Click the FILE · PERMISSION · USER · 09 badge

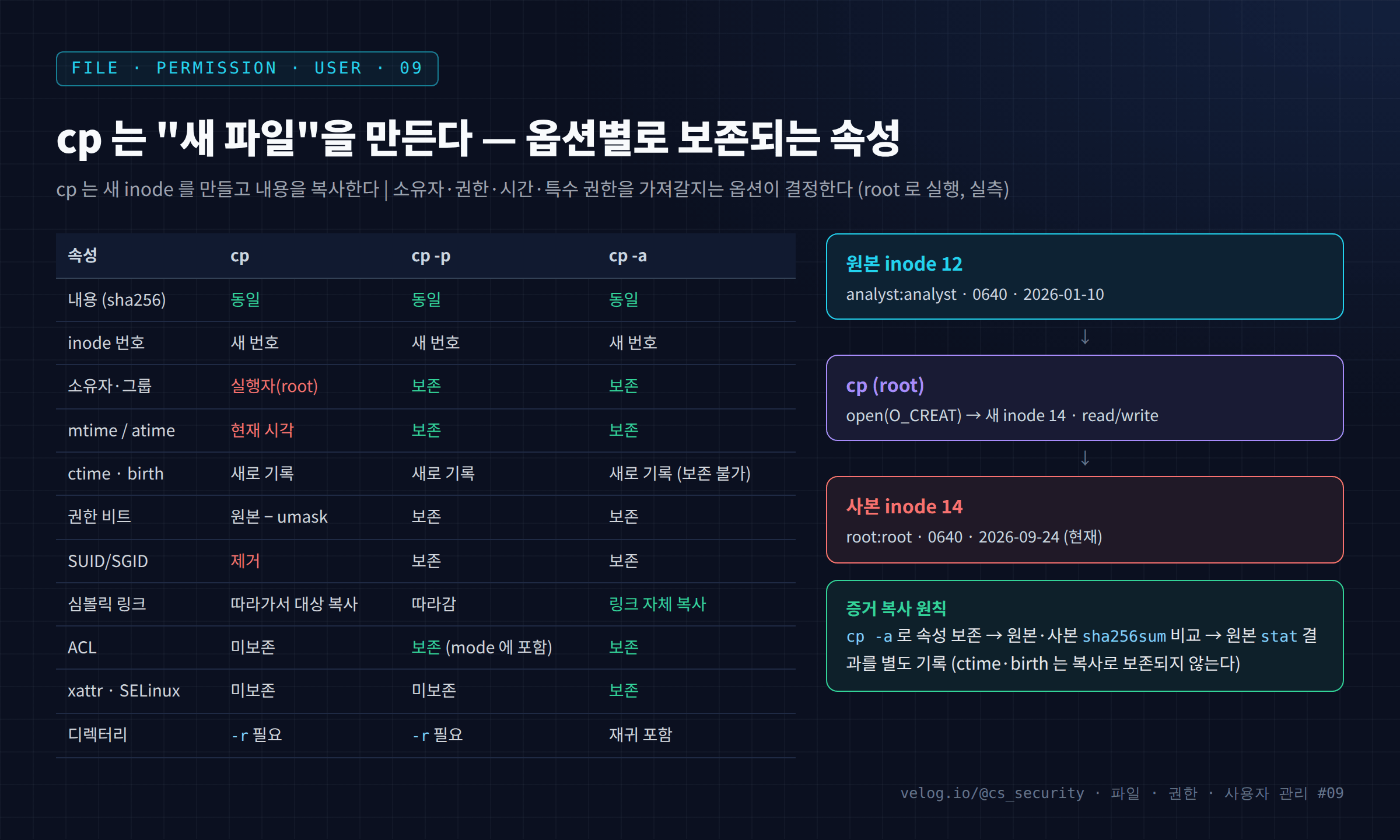pos(247,69)
